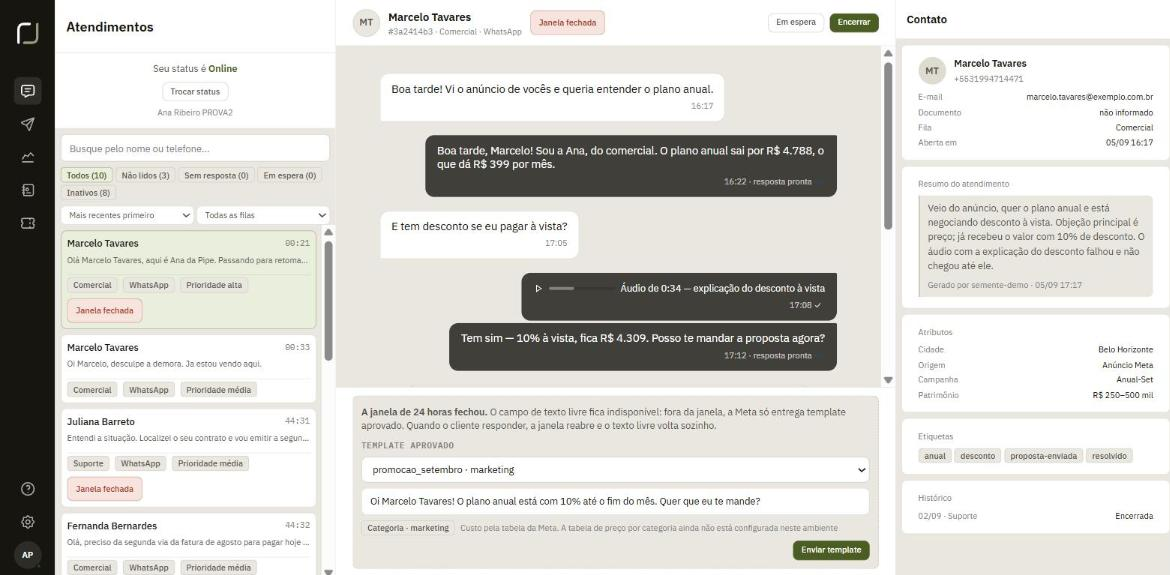Image resolution: width=1170 pixels, height=575 pixels.
Task: Click the Categoria · marketing tag
Action: tap(410, 528)
